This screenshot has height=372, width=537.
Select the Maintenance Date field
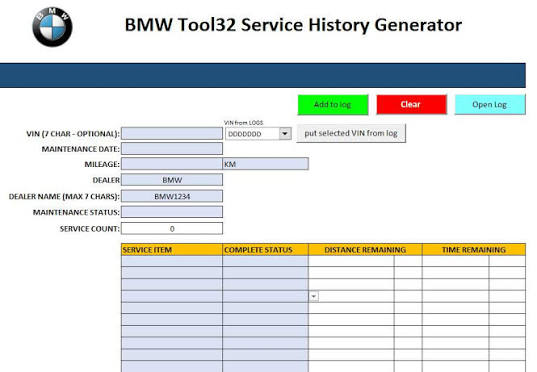172,149
